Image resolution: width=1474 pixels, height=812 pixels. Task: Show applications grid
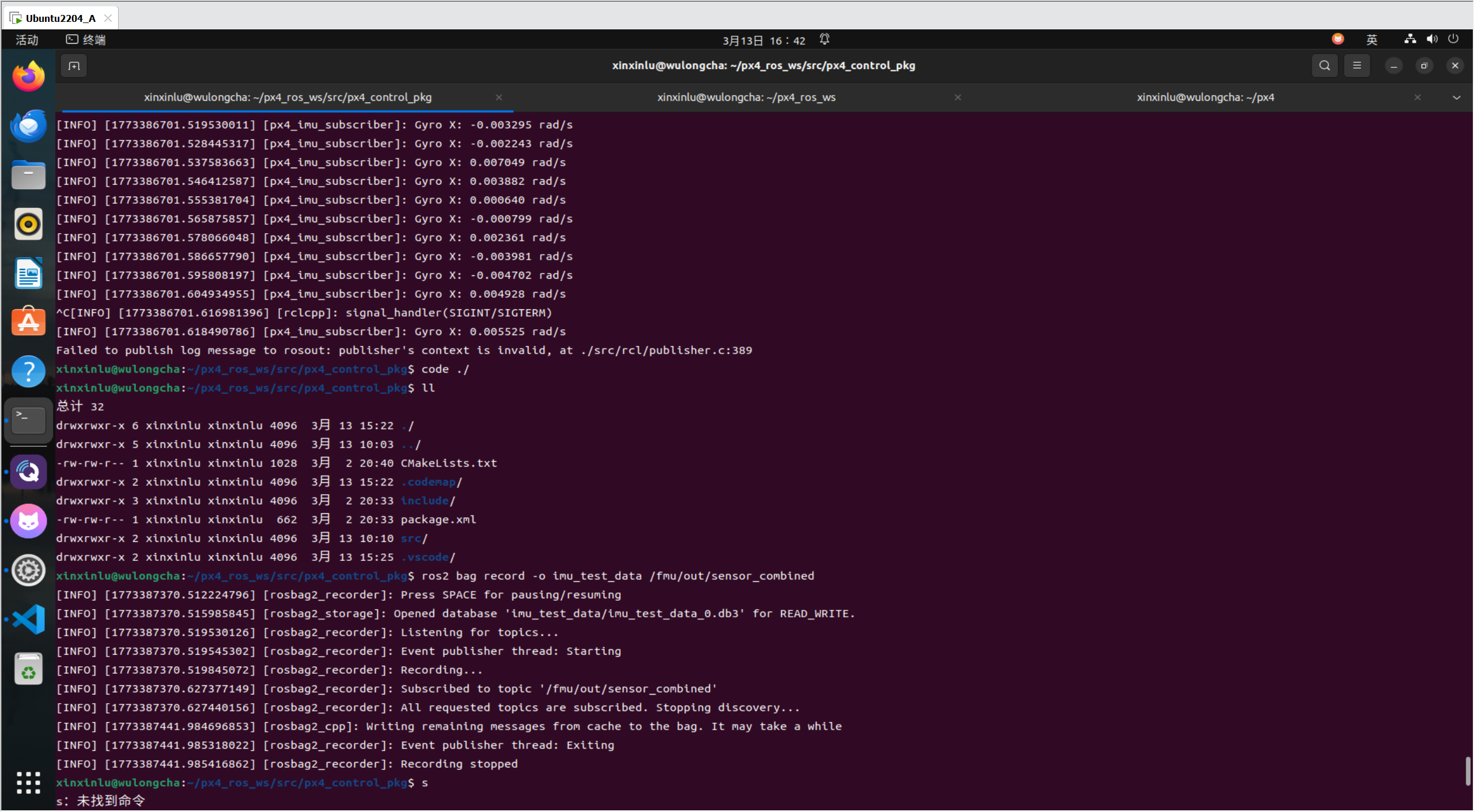coord(28,783)
